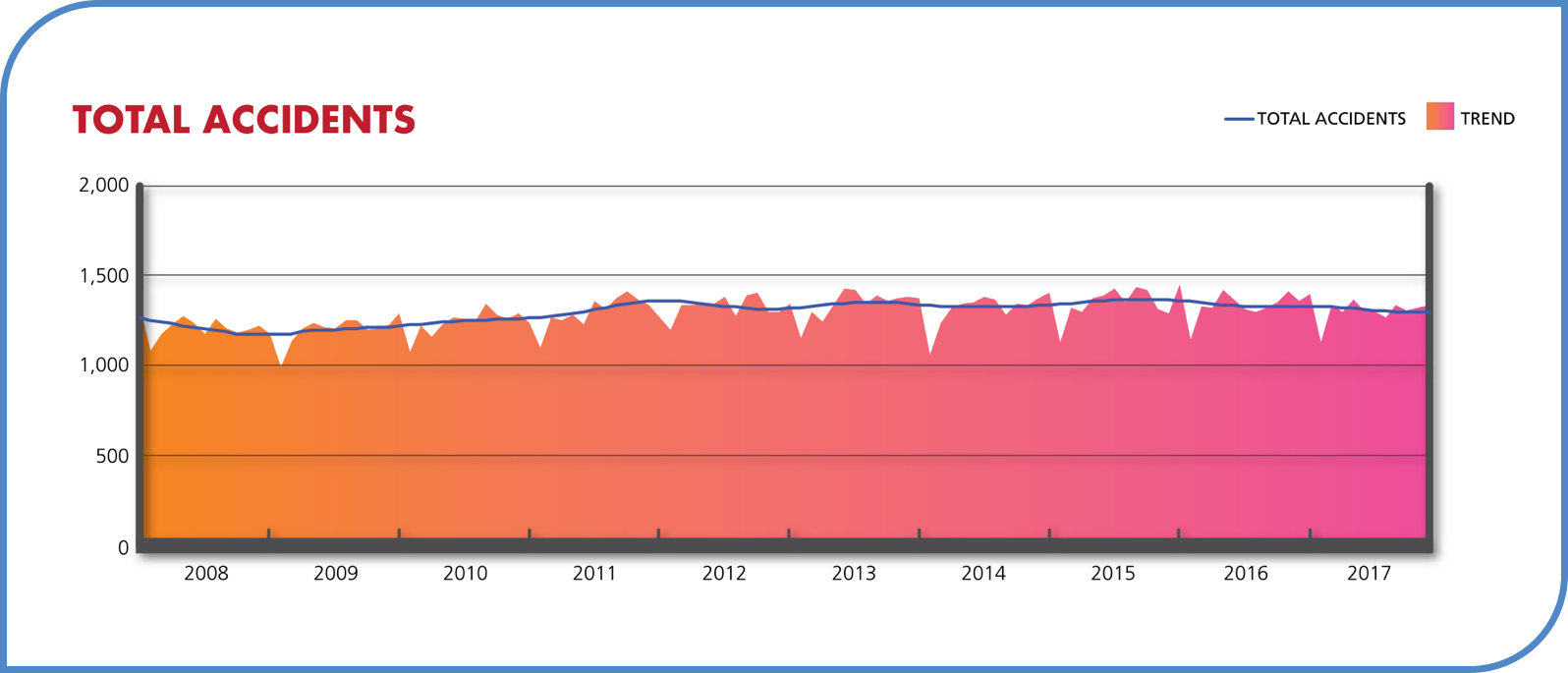Image resolution: width=1568 pixels, height=673 pixels.
Task: Click the orange-pink TREND legend swatch
Action: click(1439, 117)
